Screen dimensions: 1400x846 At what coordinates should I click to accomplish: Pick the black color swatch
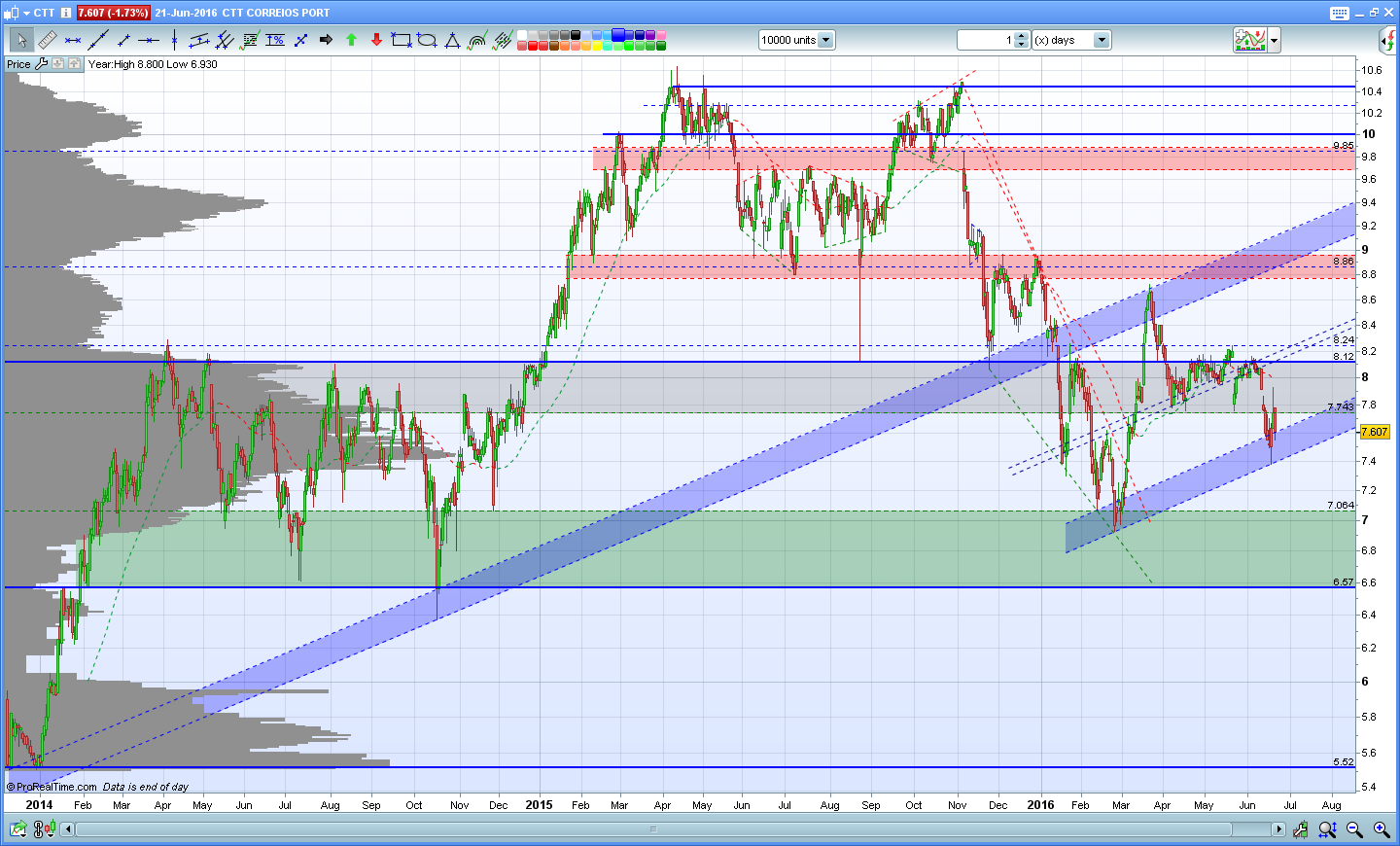(576, 35)
